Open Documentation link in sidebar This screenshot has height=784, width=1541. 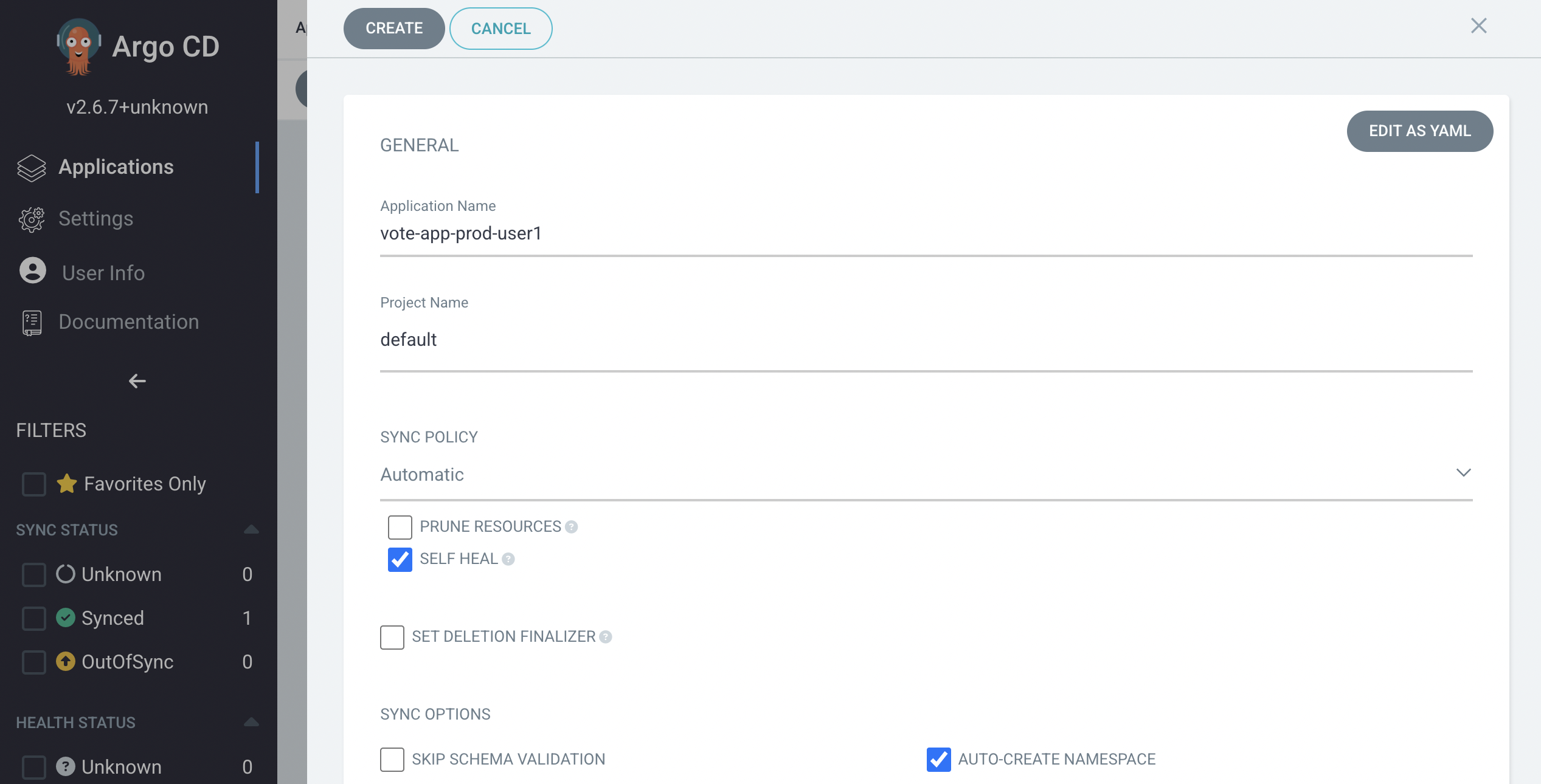coord(129,322)
